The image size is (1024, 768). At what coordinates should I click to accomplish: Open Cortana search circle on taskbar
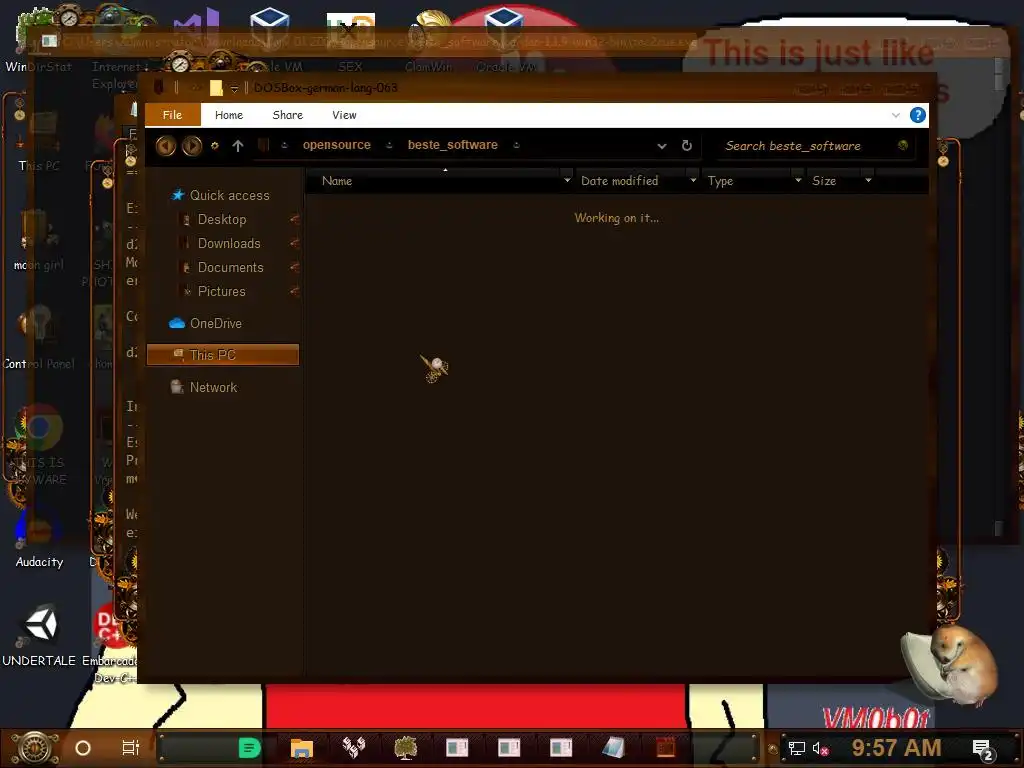tap(83, 748)
